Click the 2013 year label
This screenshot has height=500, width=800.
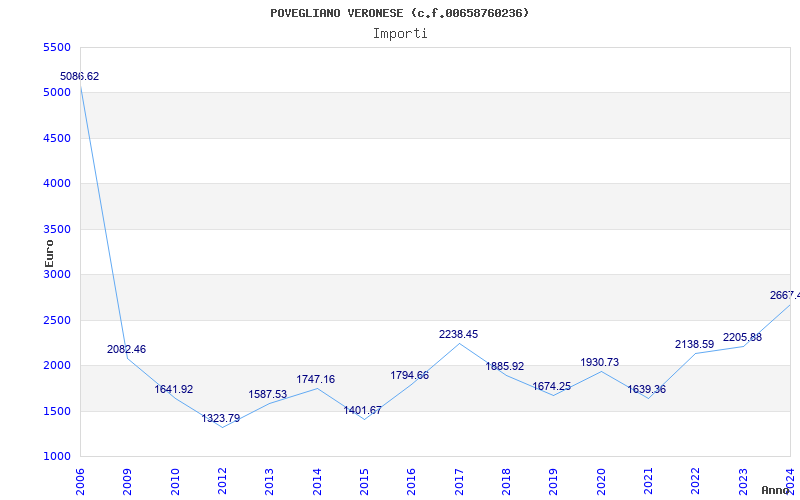point(269,482)
